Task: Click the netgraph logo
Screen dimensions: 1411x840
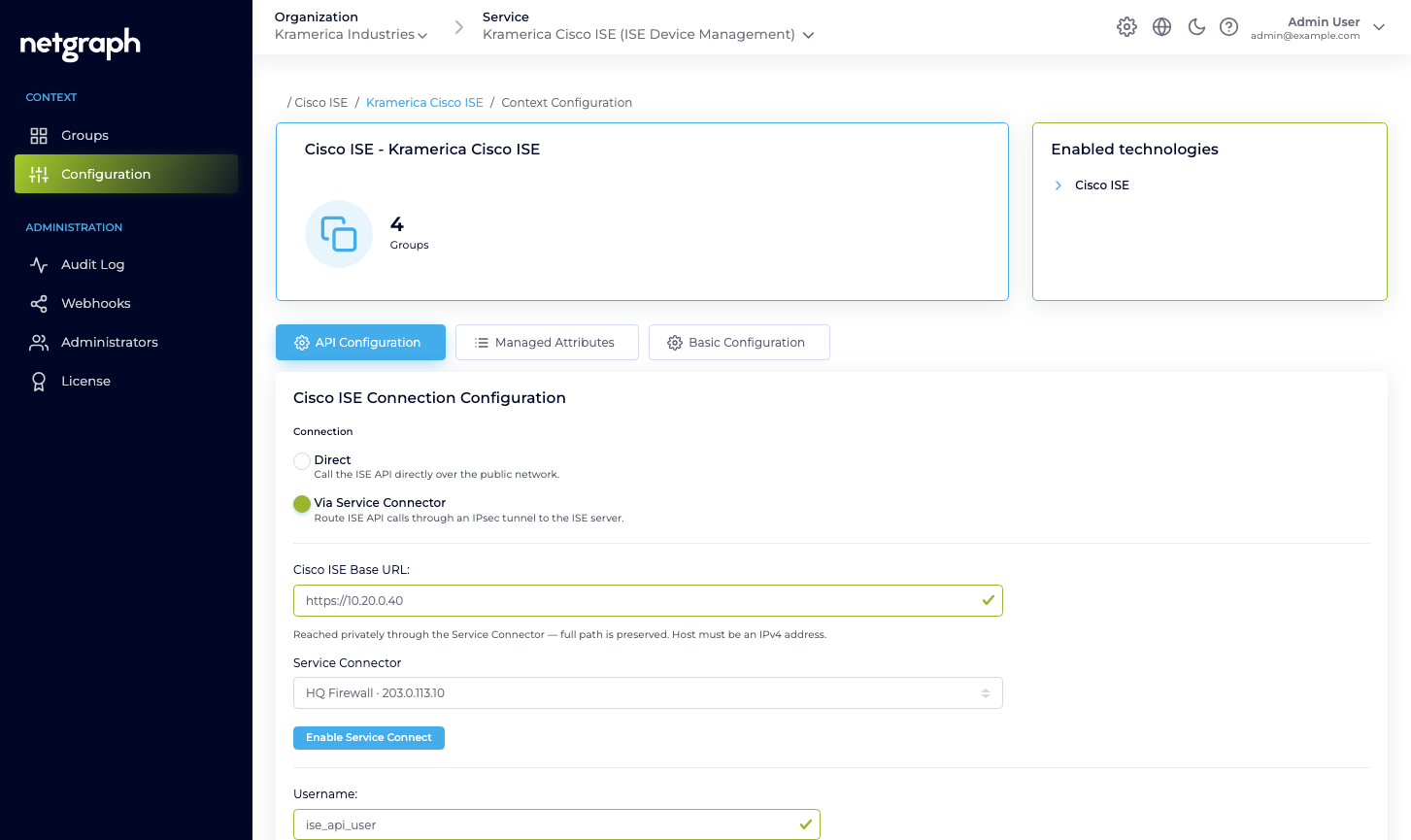Action: 81,44
